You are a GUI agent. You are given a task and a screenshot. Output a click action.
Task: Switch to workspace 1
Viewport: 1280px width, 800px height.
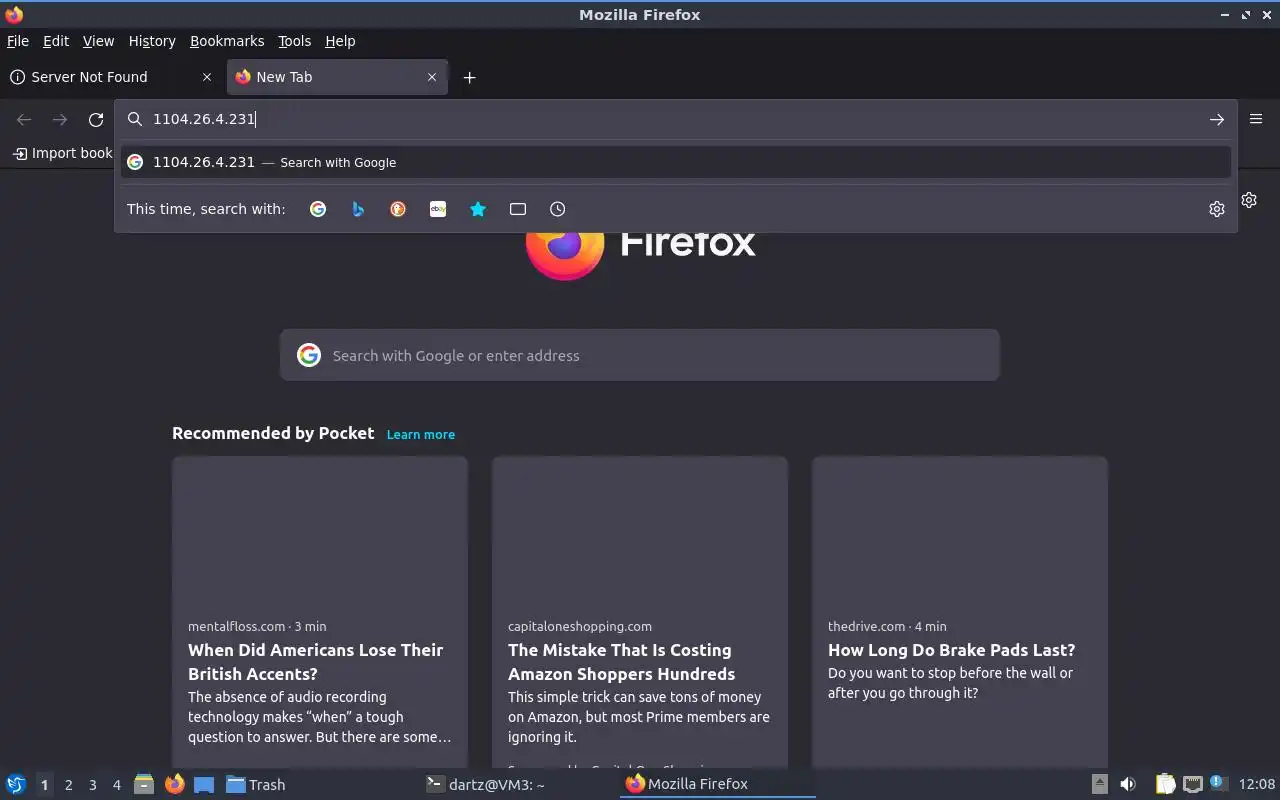coord(44,785)
